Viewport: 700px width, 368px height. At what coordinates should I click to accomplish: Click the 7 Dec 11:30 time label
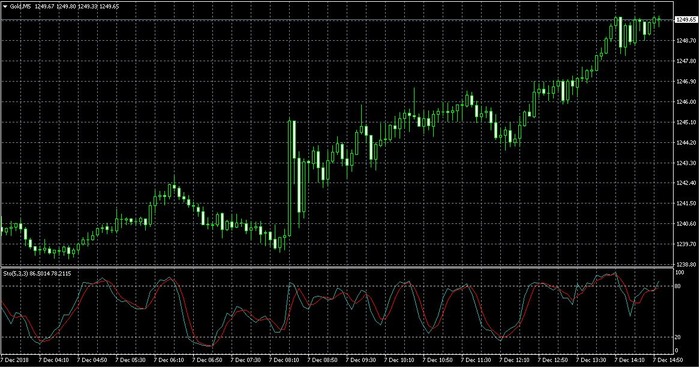coord(476,360)
